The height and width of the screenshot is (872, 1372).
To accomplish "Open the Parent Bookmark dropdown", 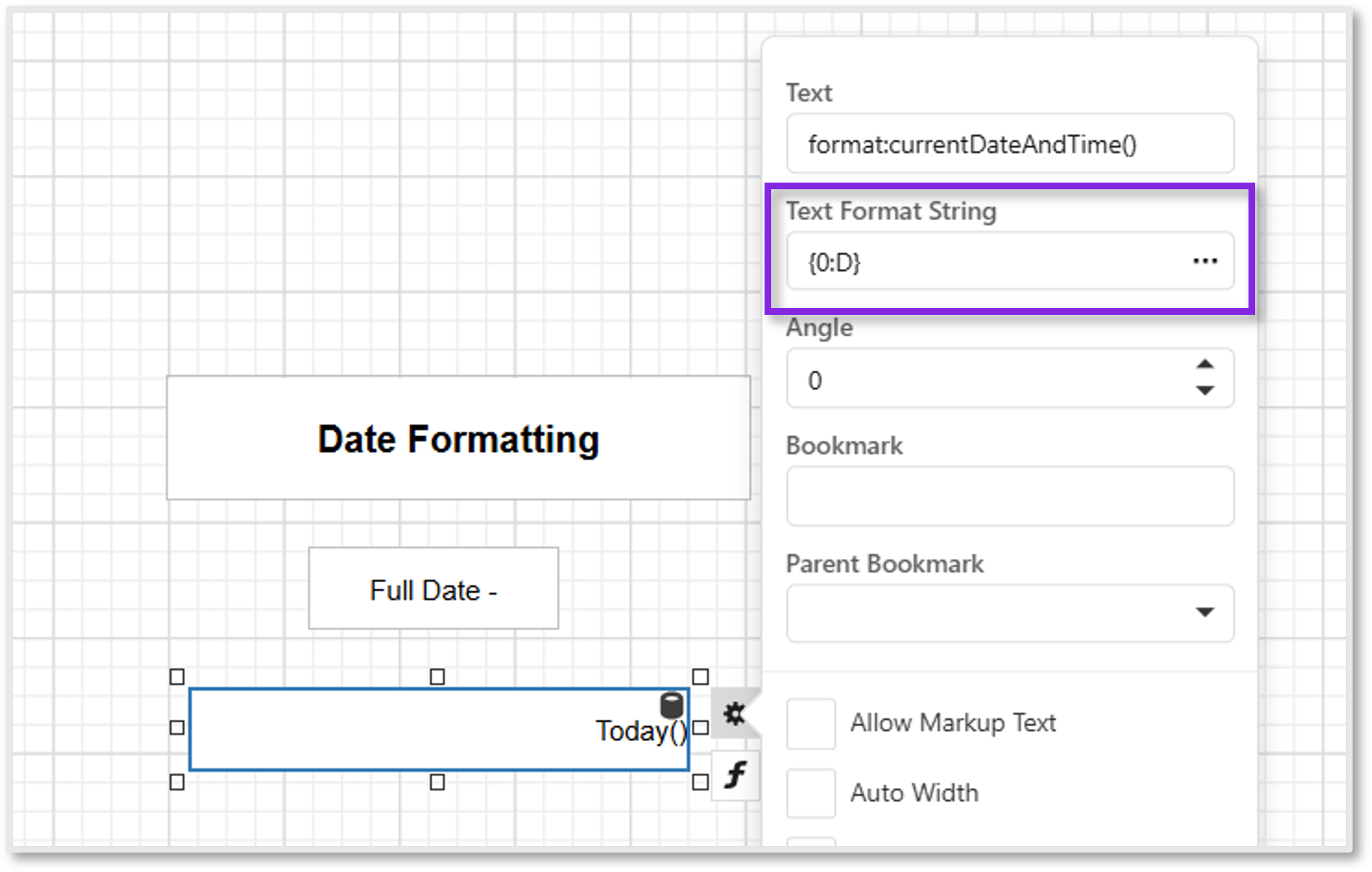I will pyautogui.click(x=1206, y=612).
